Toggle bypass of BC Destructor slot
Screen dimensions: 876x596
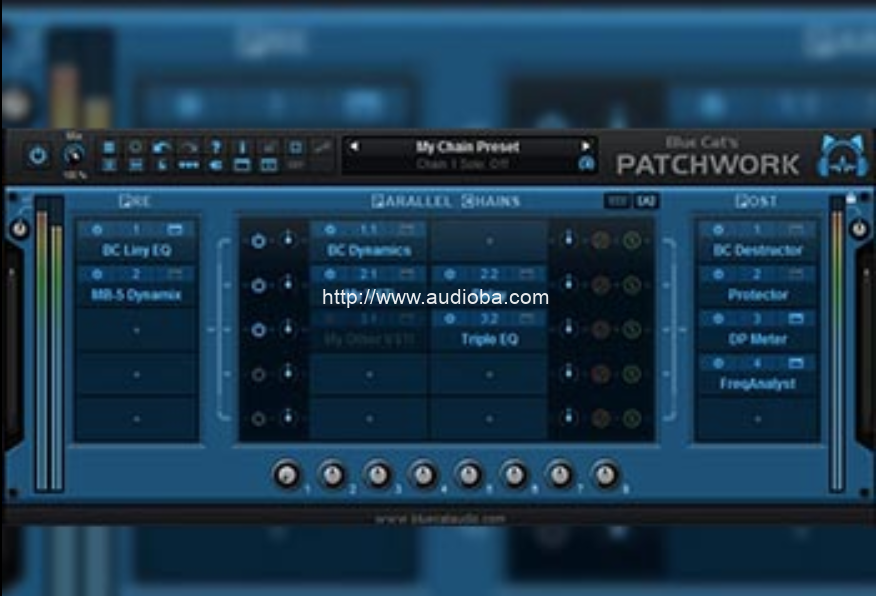(x=718, y=230)
